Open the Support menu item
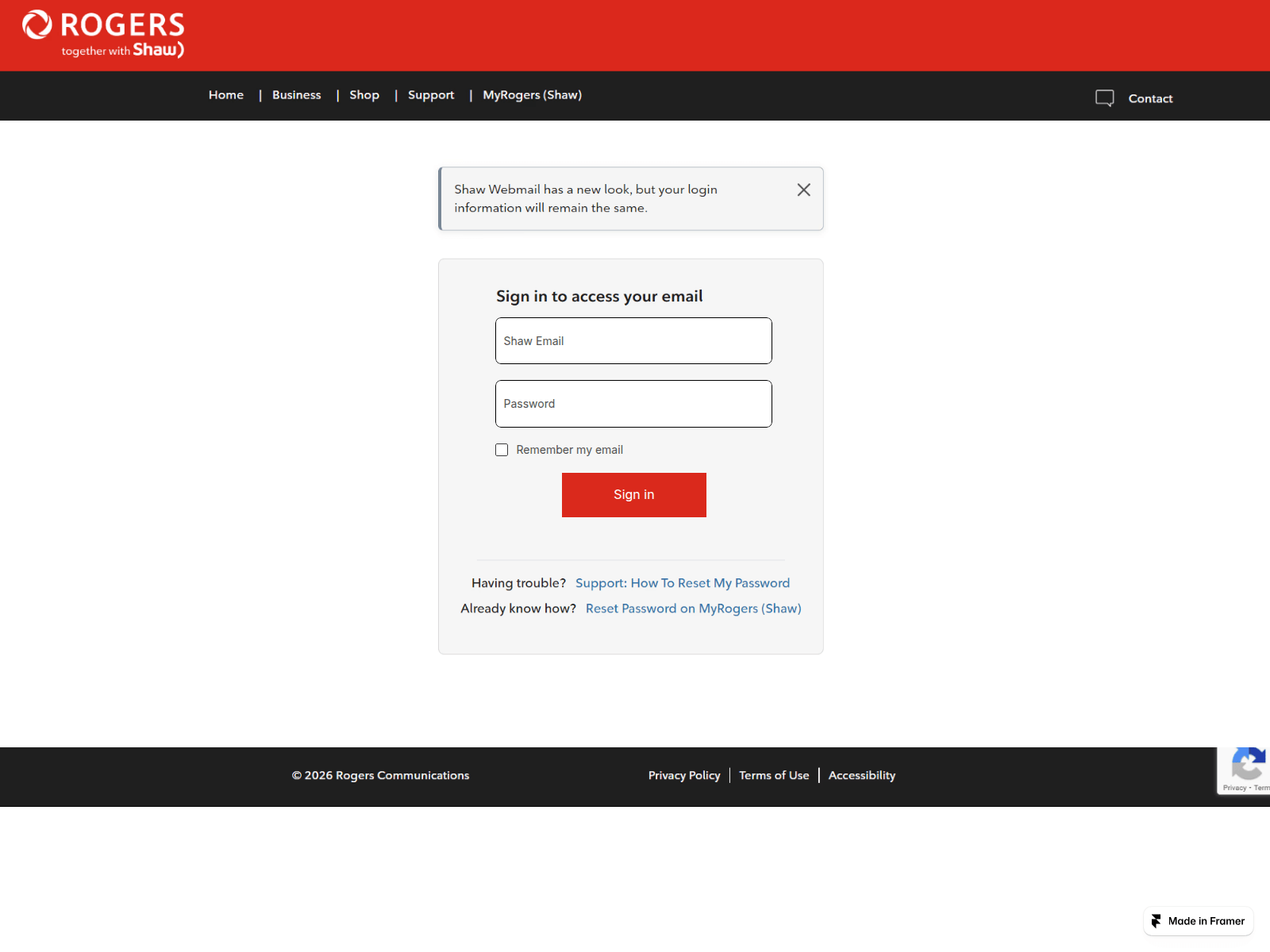 click(x=431, y=95)
